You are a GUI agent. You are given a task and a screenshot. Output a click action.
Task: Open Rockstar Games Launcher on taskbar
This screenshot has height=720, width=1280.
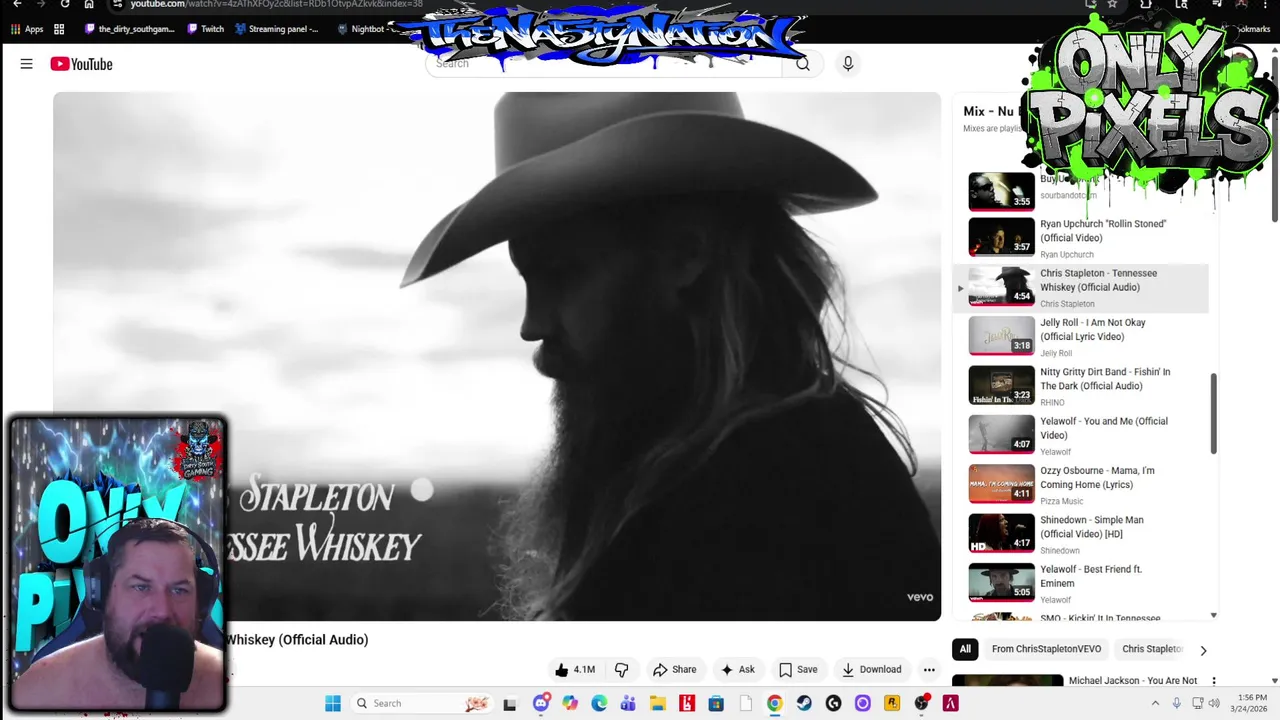coord(892,703)
